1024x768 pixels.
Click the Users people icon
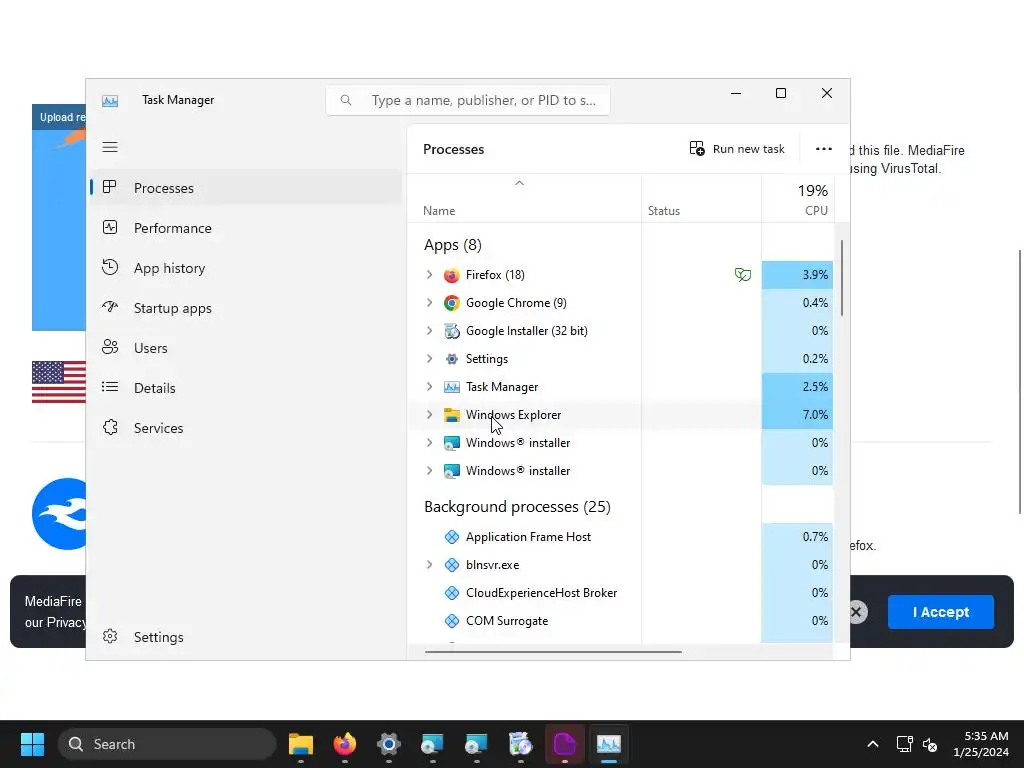point(110,347)
